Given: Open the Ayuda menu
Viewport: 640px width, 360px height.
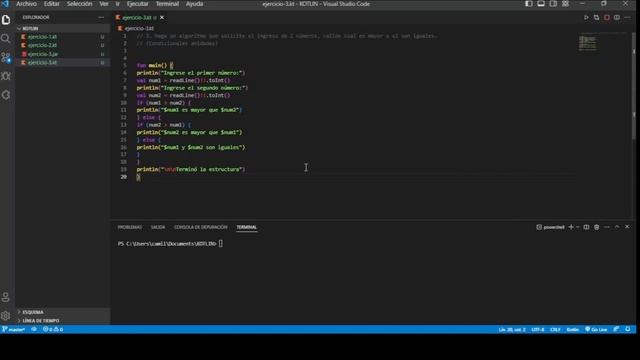Looking at the screenshot, I should pos(194,4).
